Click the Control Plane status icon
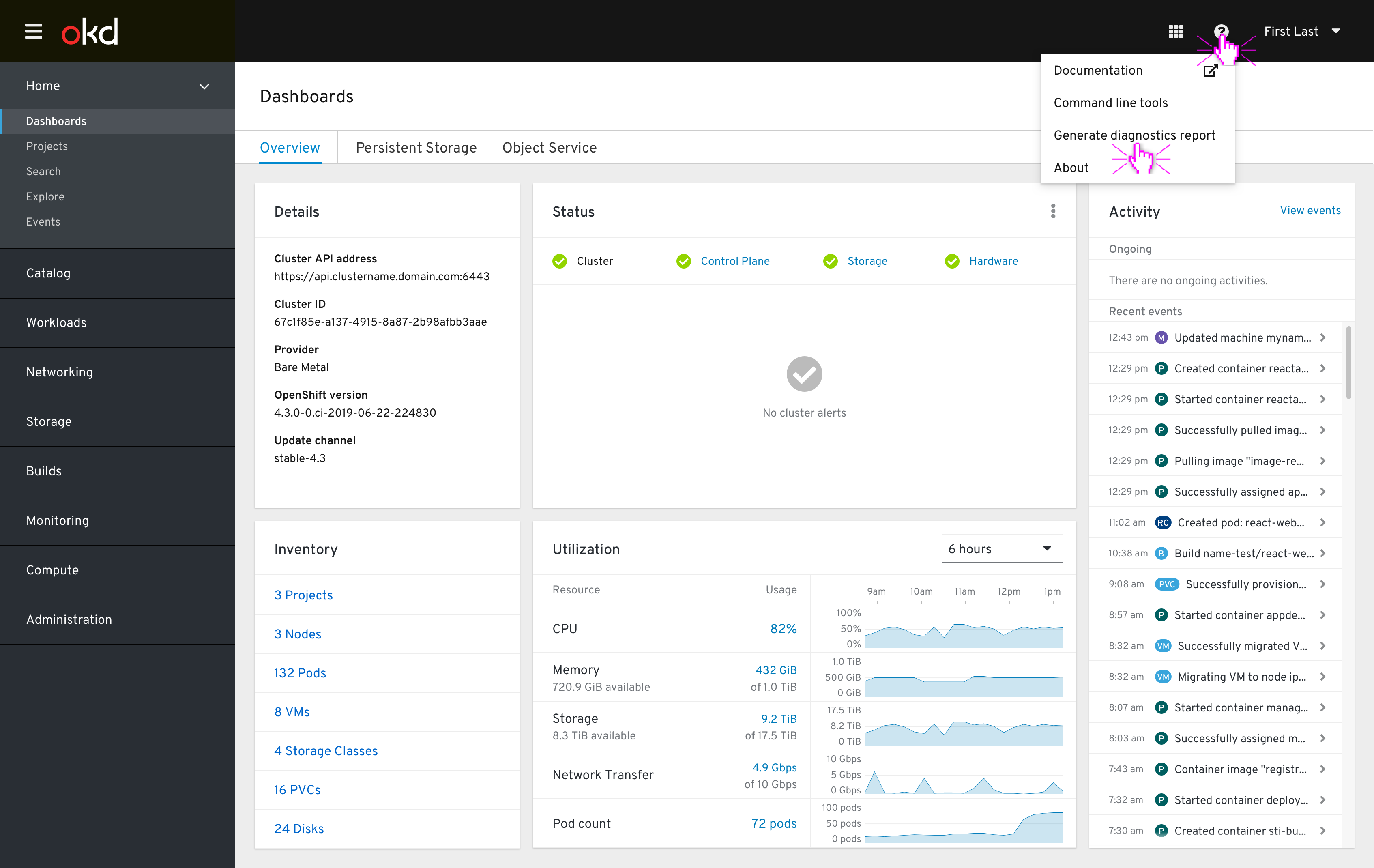This screenshot has height=868, width=1374. click(x=684, y=261)
